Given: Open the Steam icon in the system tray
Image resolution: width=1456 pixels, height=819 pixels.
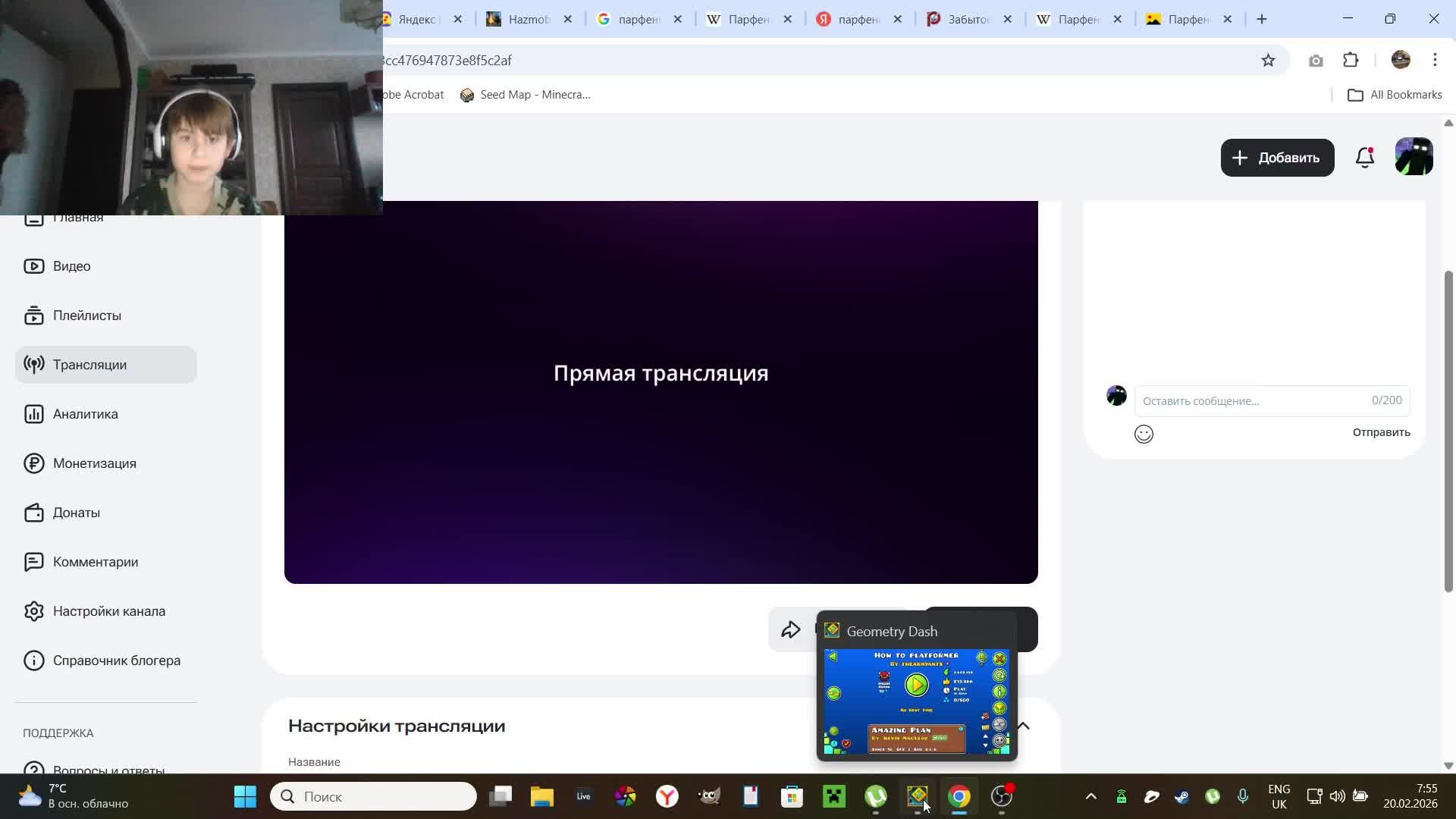Looking at the screenshot, I should pos(1181,796).
